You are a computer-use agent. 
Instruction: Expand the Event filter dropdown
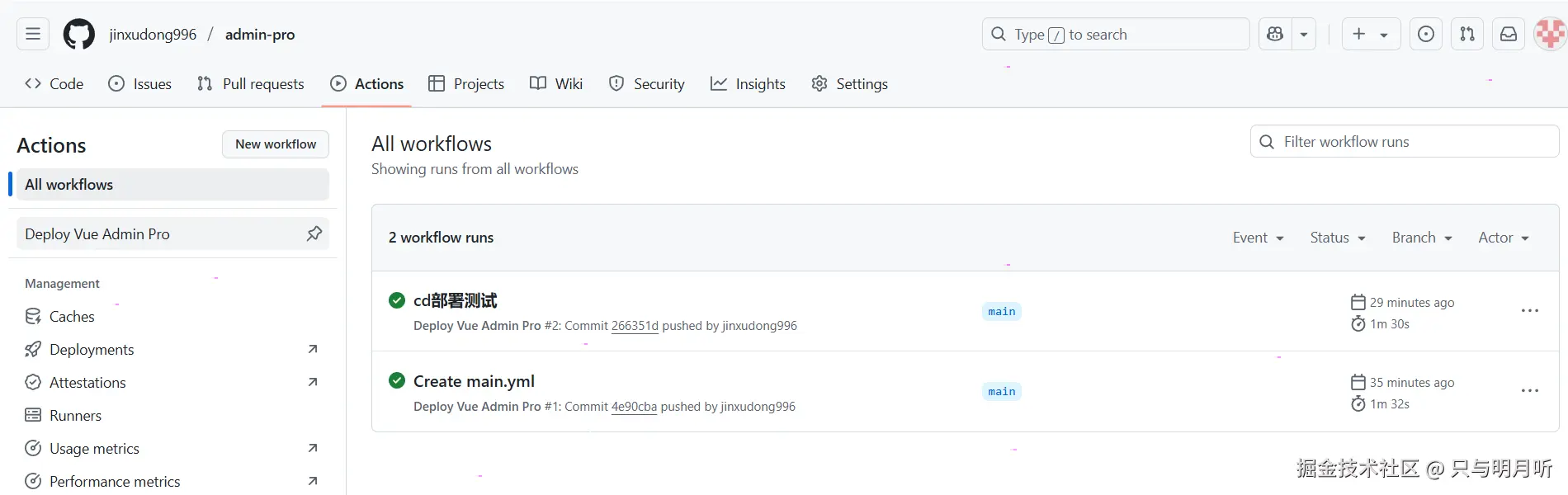click(1258, 238)
